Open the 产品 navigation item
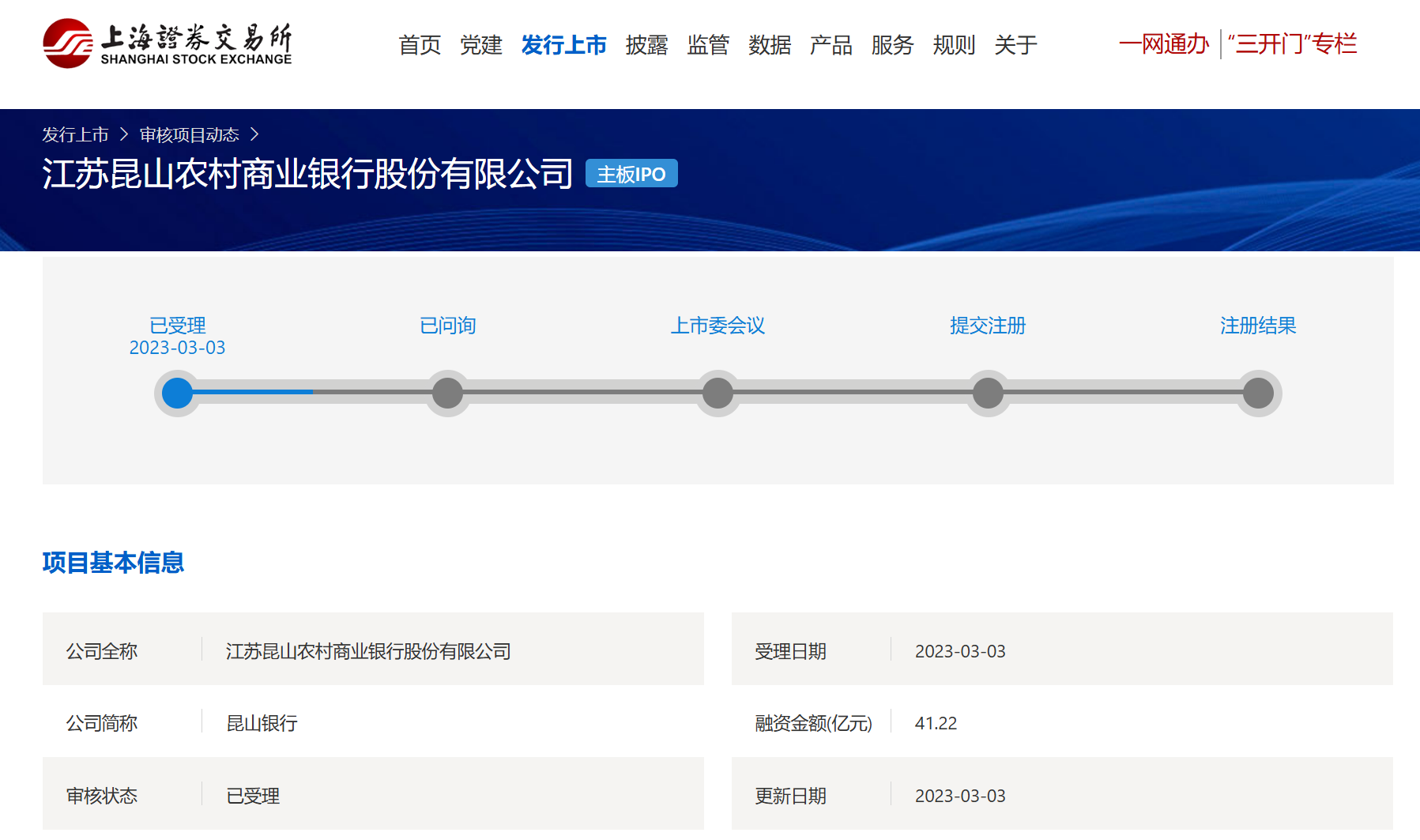Image resolution: width=1420 pixels, height=840 pixels. (x=831, y=45)
